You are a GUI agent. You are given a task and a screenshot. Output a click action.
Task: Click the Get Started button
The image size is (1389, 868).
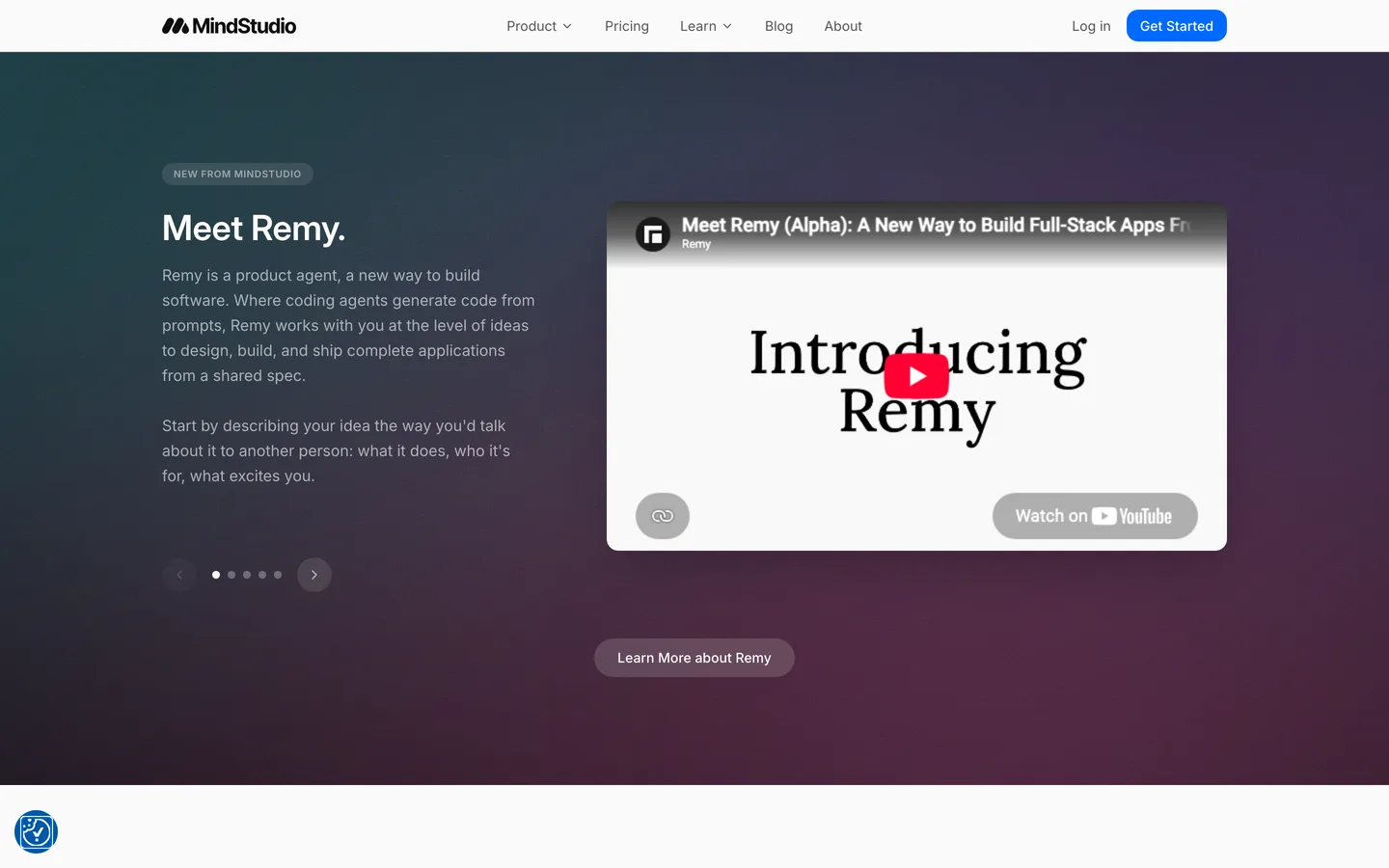tap(1177, 26)
